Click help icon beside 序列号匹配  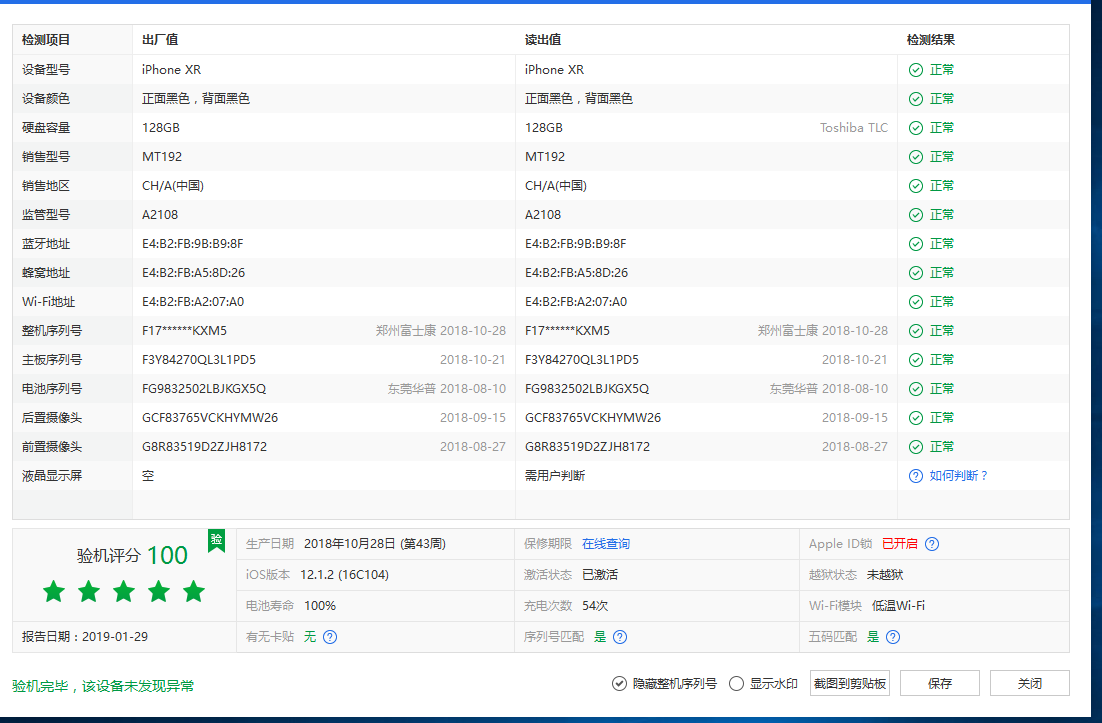click(x=620, y=637)
